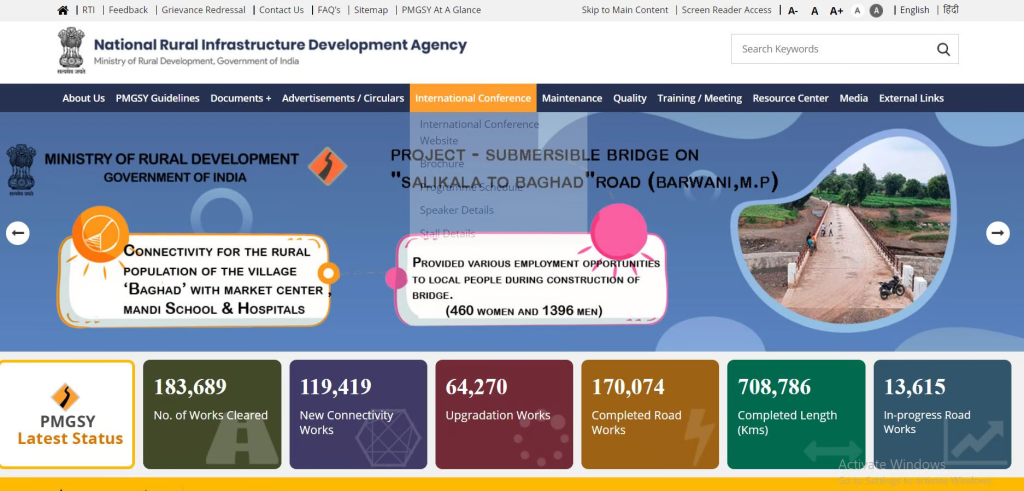Switch language to Hindi
The image size is (1024, 491).
(x=951, y=10)
